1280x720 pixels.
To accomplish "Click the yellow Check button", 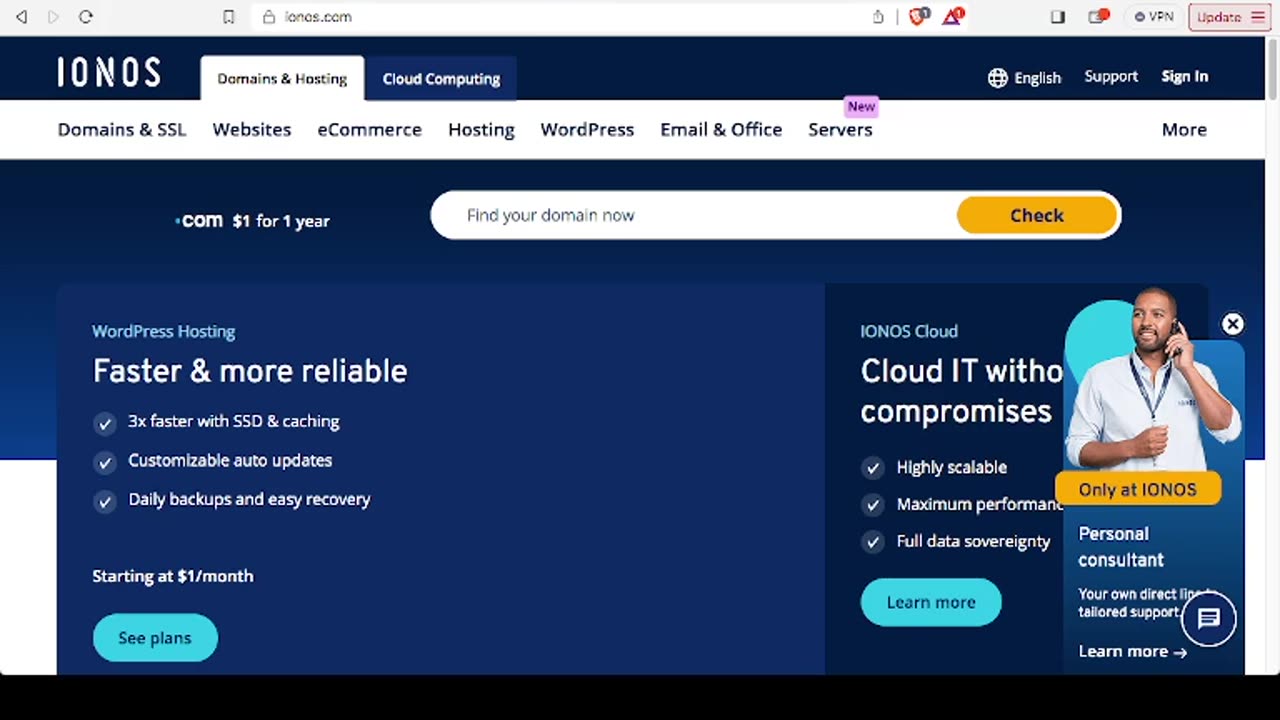I will click(x=1036, y=215).
